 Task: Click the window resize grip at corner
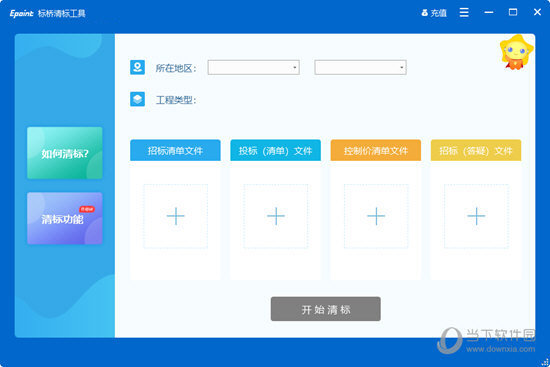(x=546, y=363)
